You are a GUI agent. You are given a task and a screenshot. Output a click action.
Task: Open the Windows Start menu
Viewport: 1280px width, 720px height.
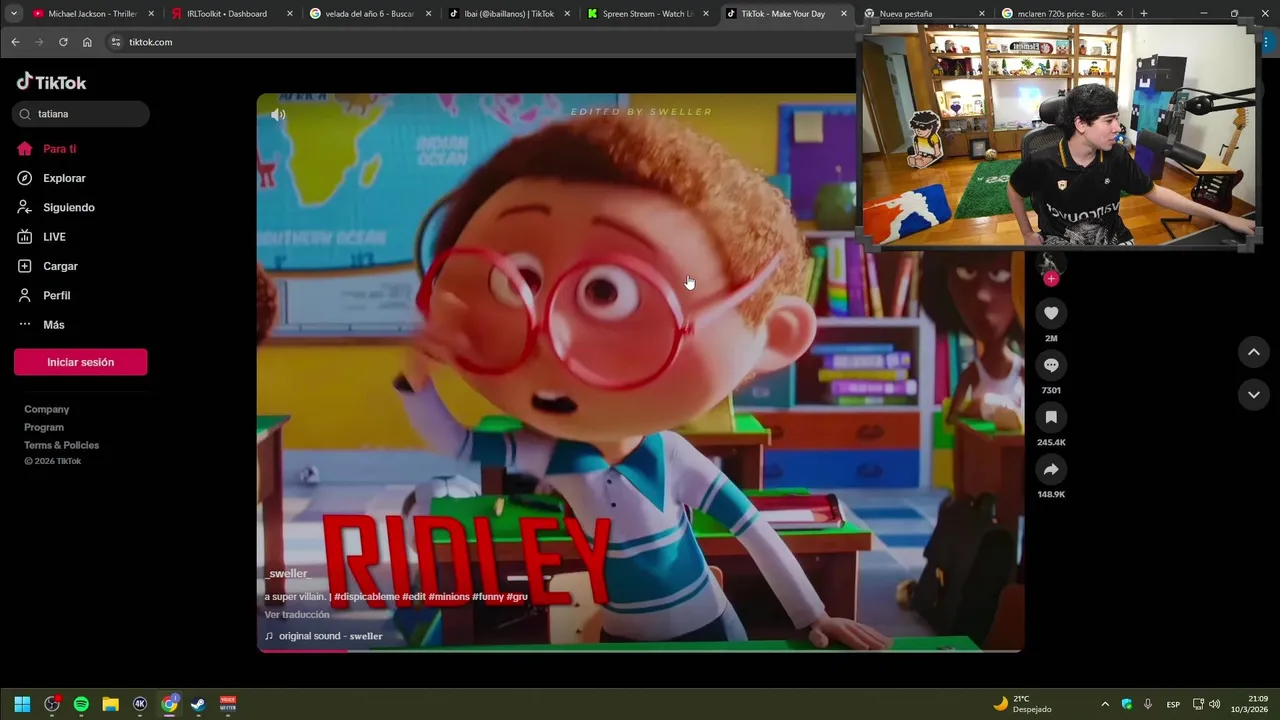coord(22,704)
